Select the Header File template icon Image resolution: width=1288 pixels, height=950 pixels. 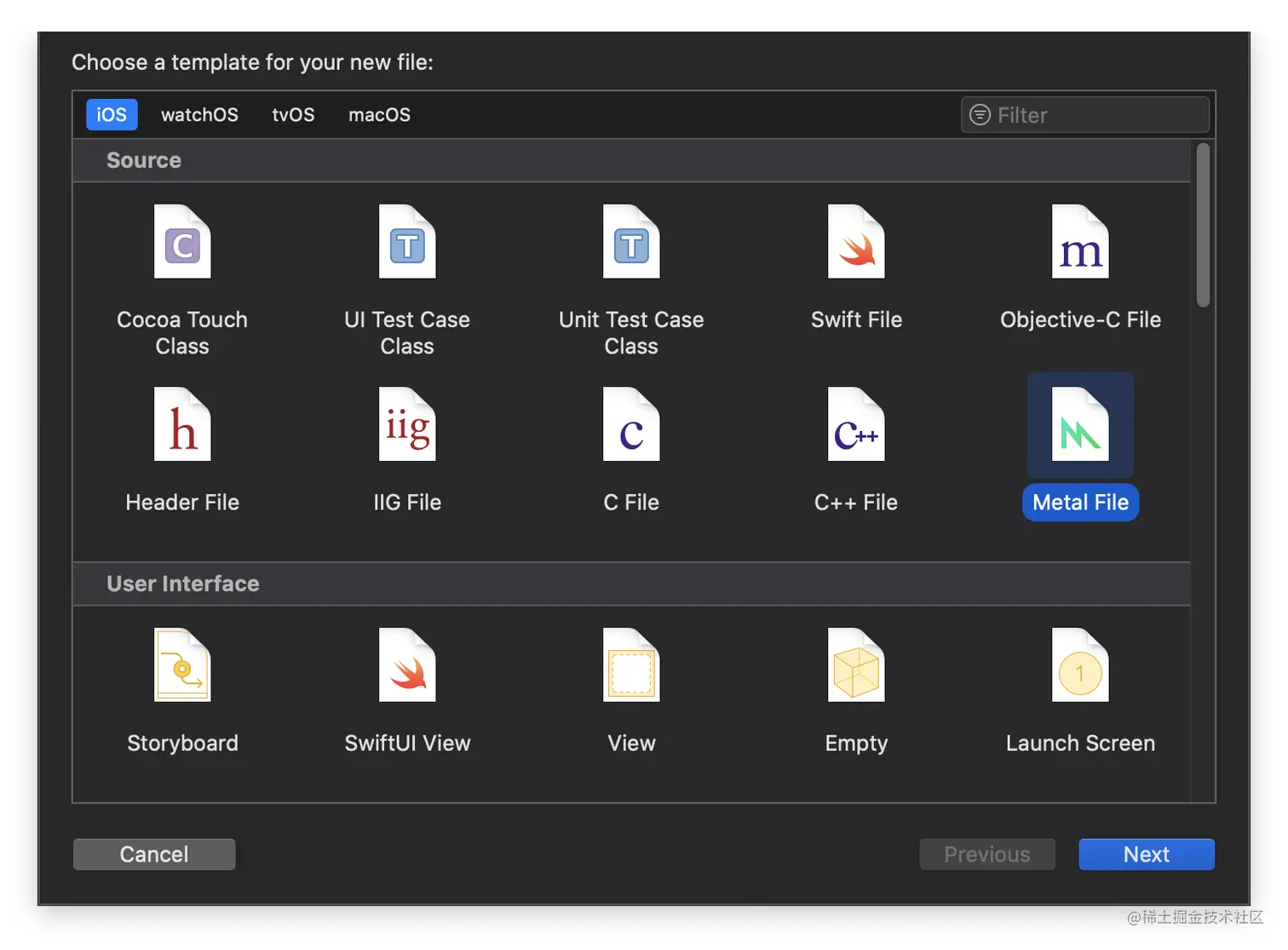[x=182, y=424]
